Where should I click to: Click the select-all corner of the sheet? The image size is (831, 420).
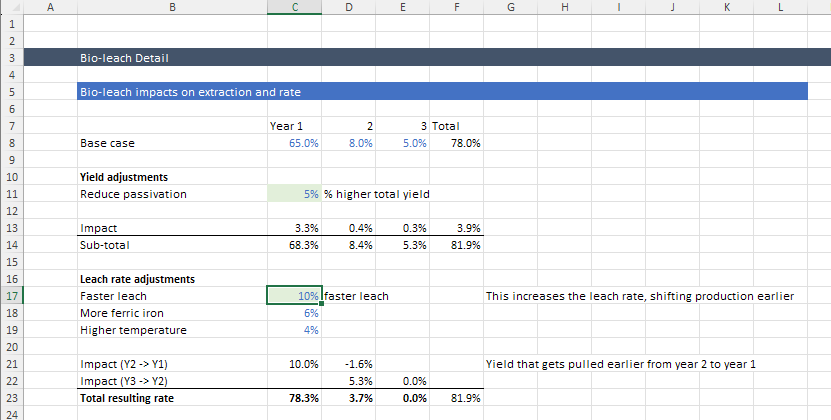(12, 7)
